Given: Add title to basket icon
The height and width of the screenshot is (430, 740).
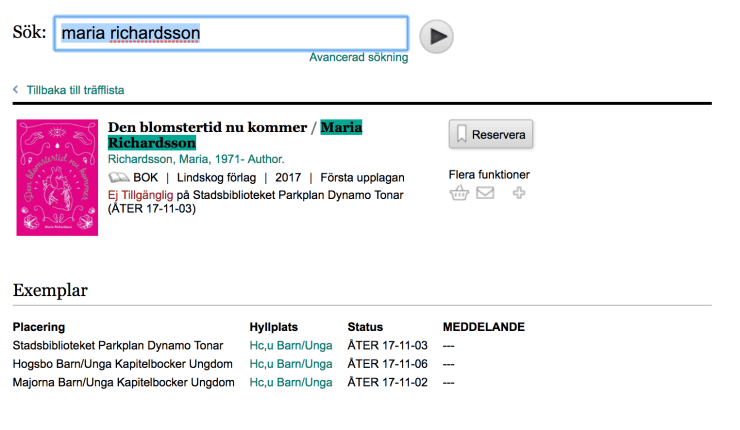Looking at the screenshot, I should pos(459,193).
